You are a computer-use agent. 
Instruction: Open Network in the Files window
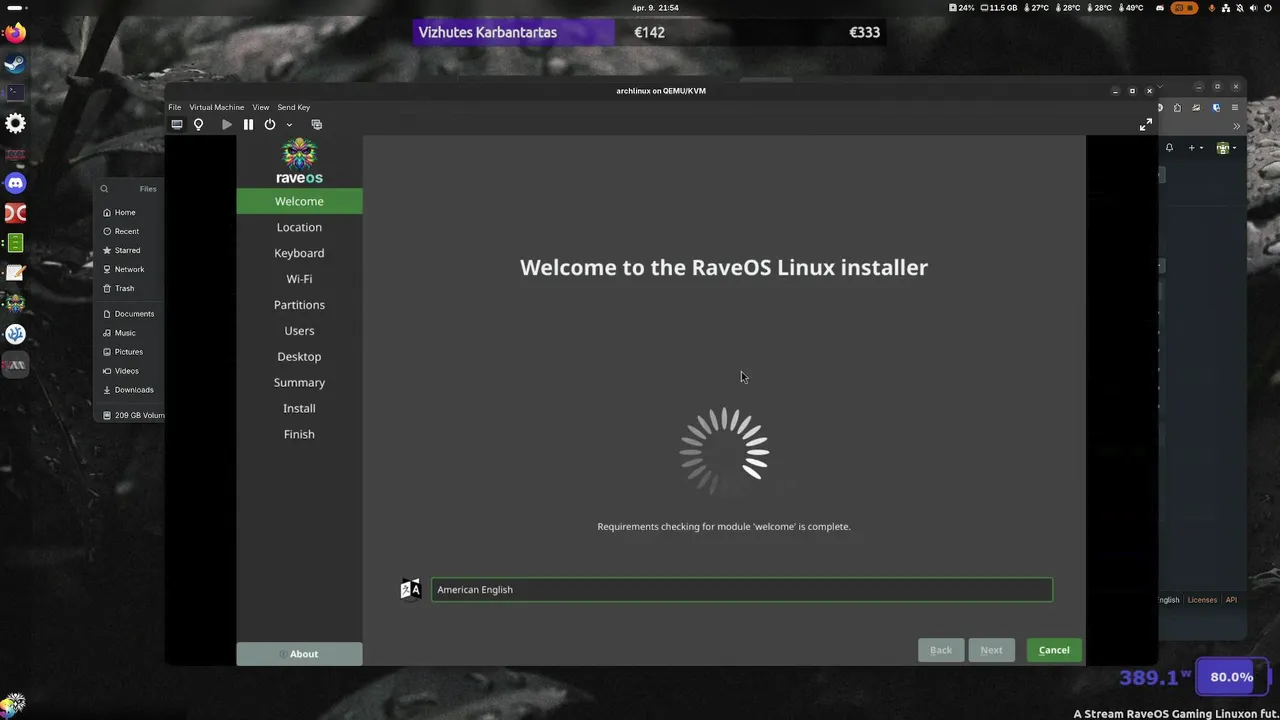[129, 269]
